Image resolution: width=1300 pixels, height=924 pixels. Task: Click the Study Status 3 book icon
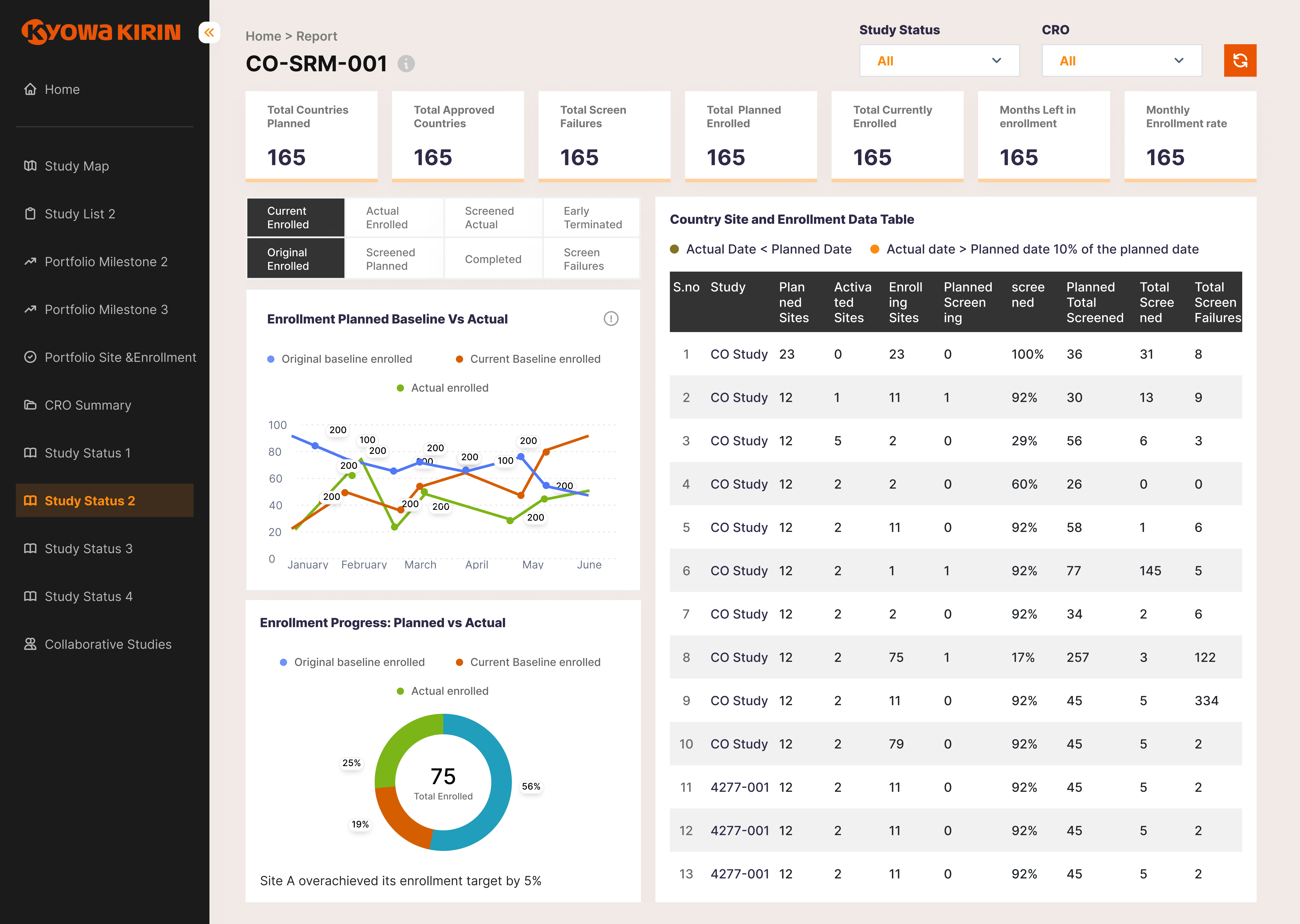coord(30,548)
